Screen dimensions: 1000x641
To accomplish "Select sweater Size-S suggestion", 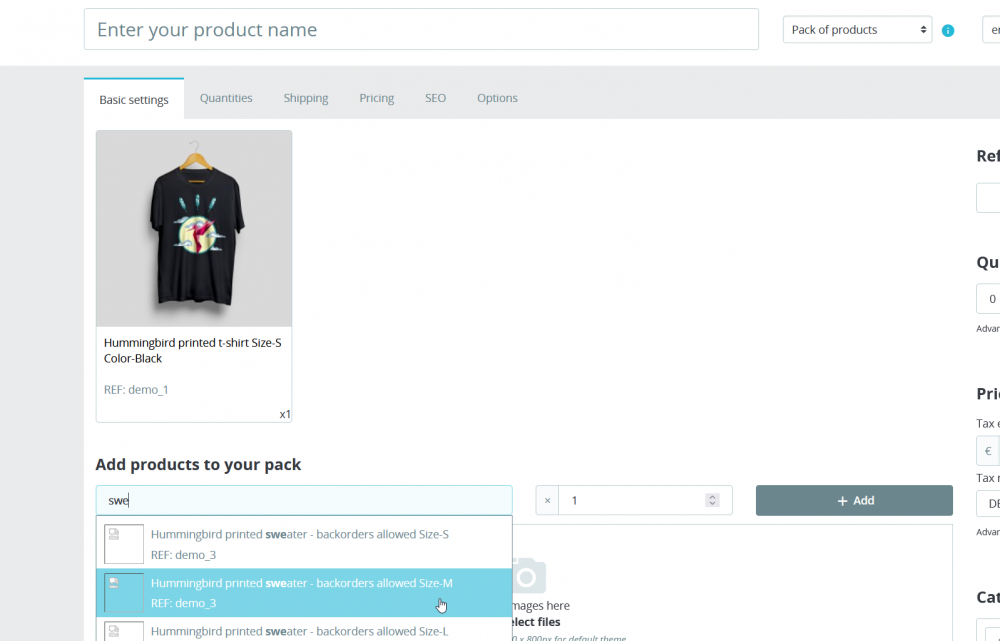I will 300,544.
